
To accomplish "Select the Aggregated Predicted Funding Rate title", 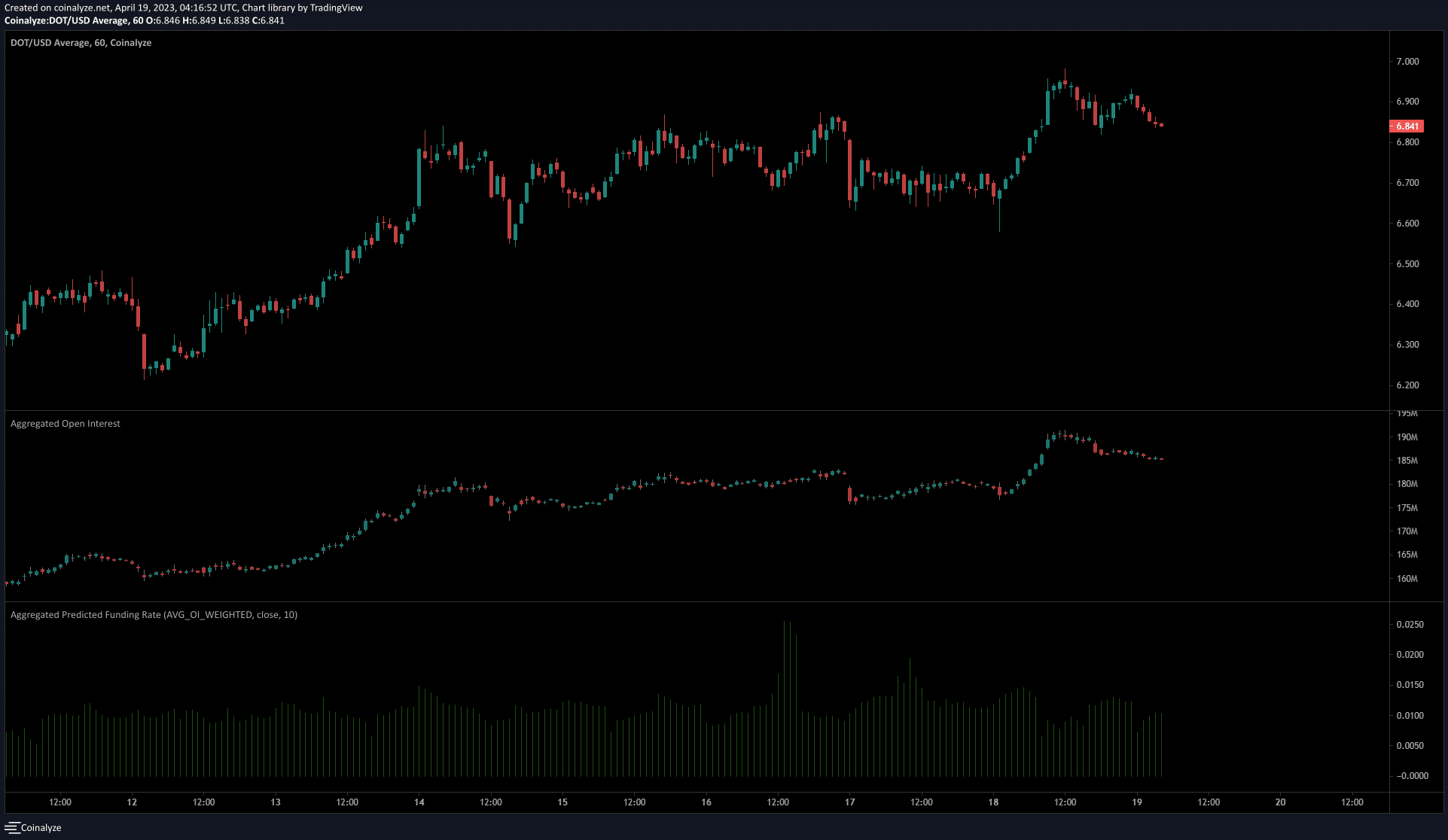I will (x=154, y=615).
